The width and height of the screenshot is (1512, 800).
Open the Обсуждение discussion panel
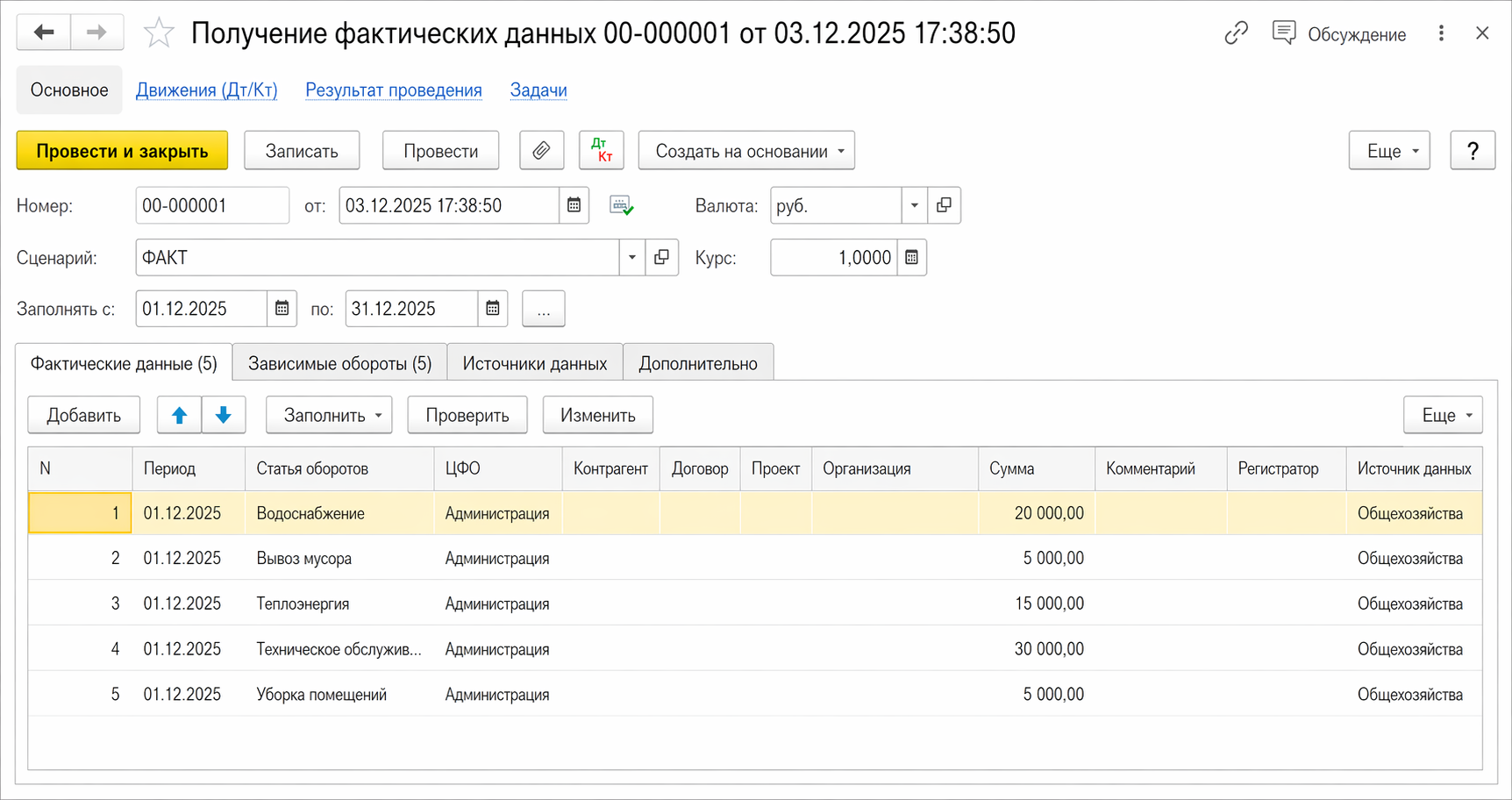click(x=1338, y=34)
